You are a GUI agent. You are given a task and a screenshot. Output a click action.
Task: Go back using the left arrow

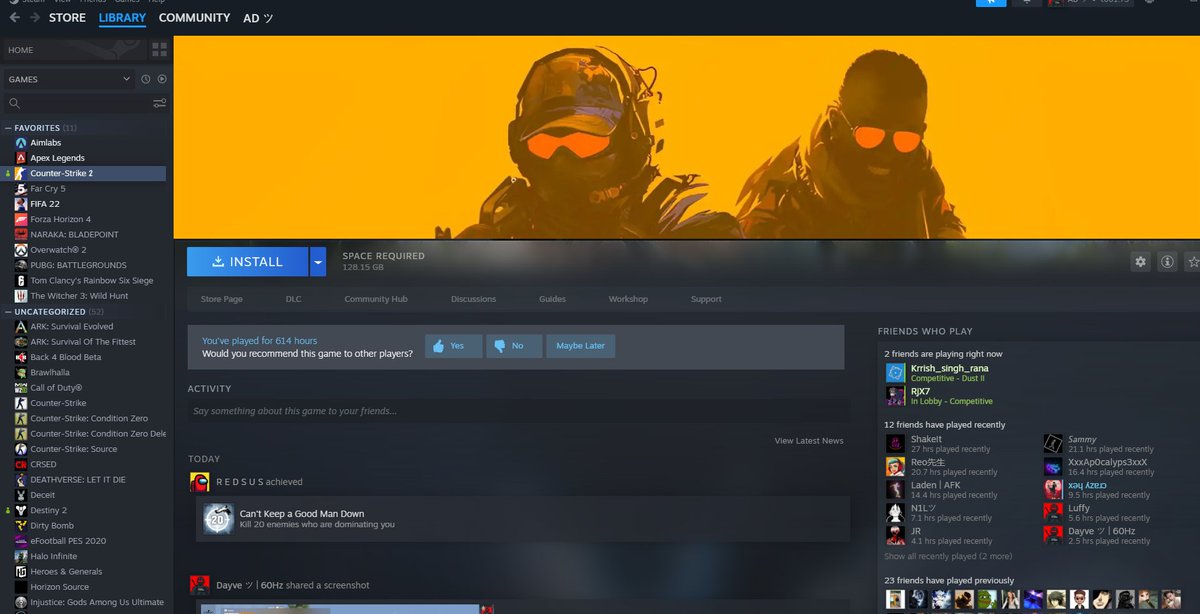coord(13,18)
